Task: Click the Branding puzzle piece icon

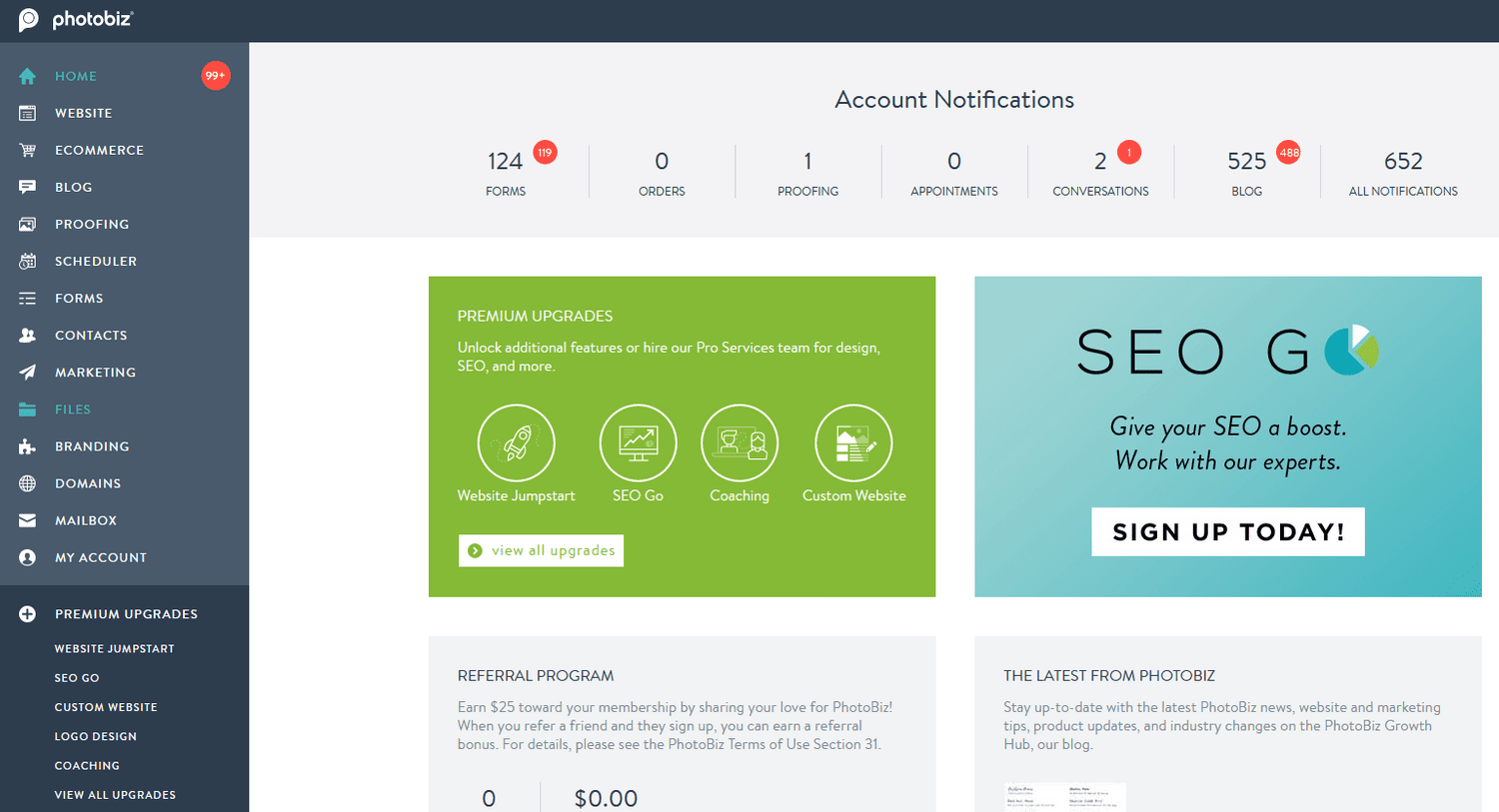Action: (x=27, y=446)
